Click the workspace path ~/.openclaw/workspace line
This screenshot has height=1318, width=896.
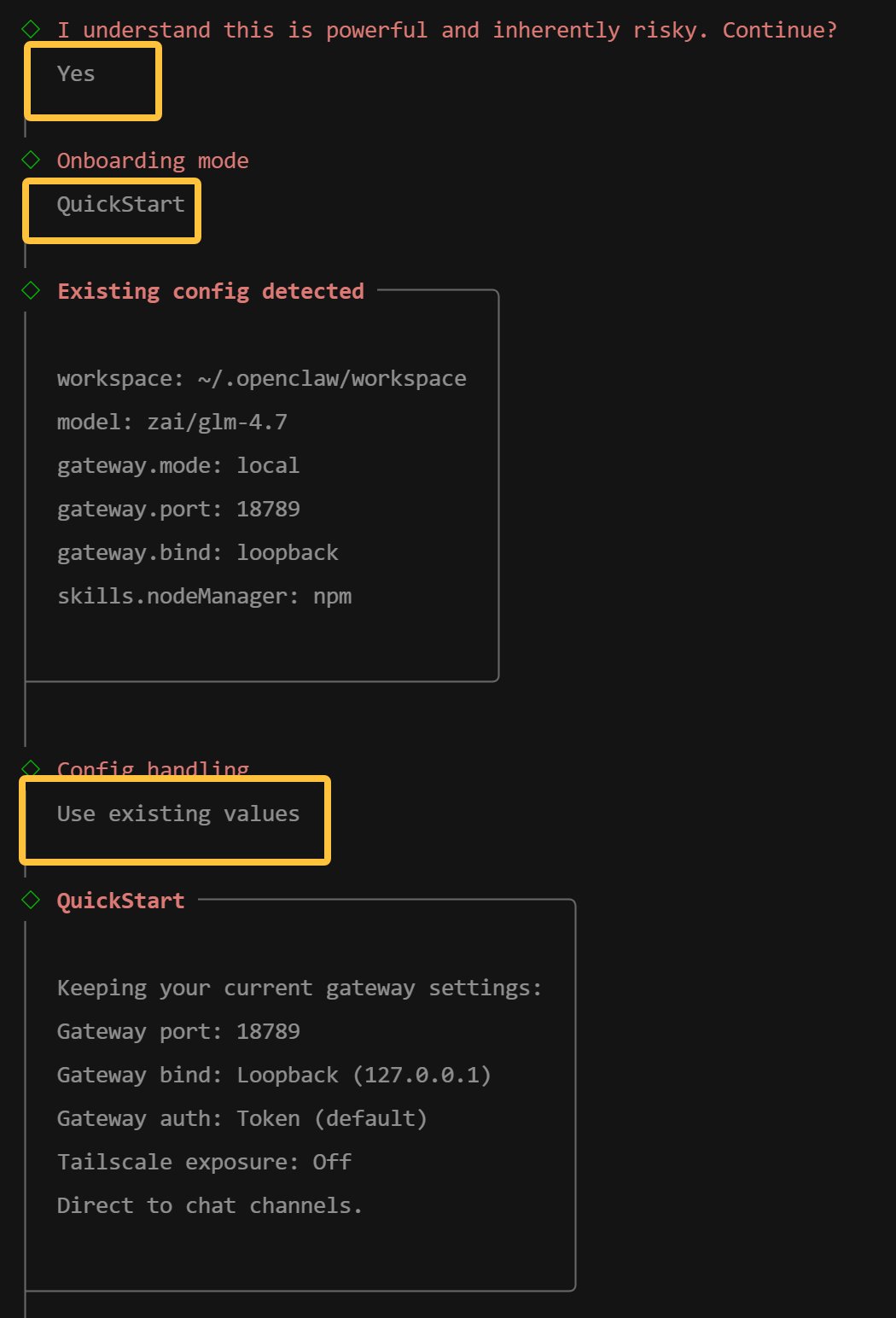[261, 378]
